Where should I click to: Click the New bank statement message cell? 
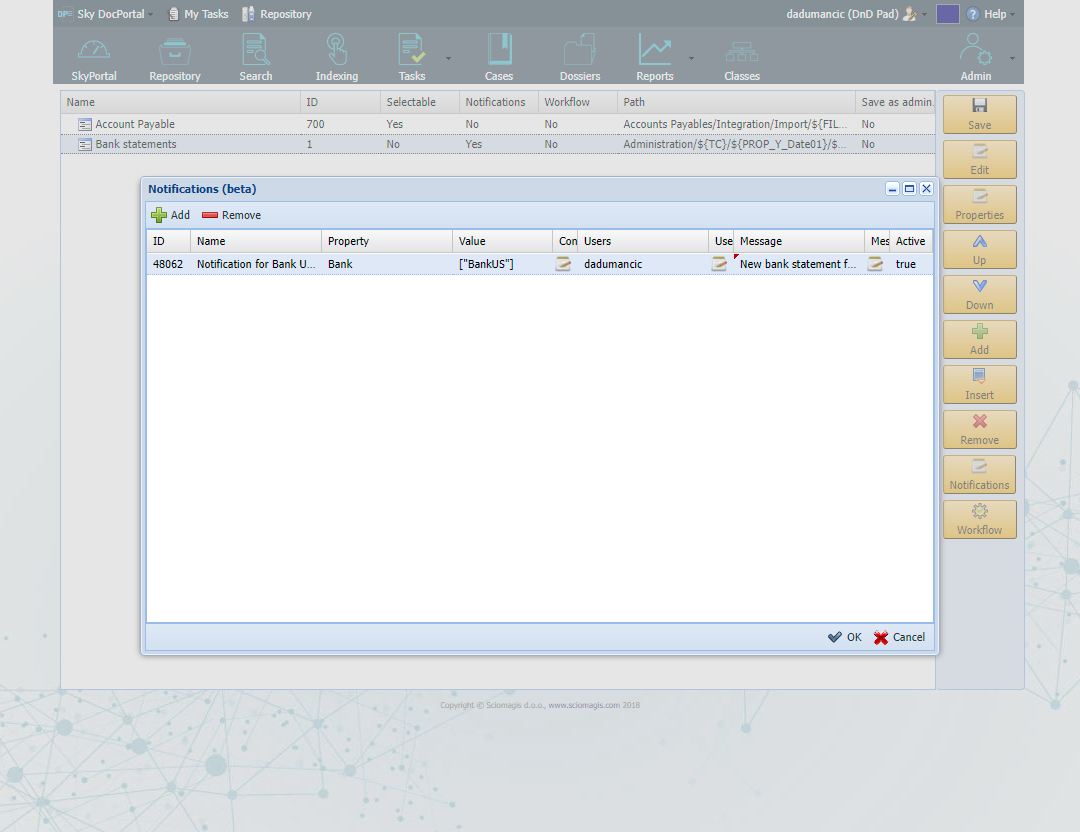(x=798, y=264)
